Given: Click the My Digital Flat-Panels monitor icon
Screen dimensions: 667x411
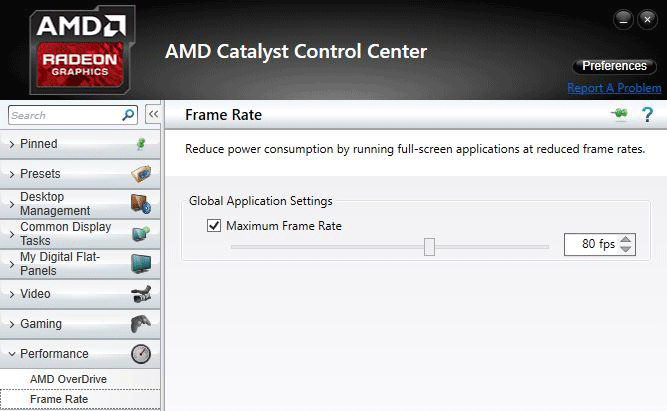Looking at the screenshot, I should 141,264.
